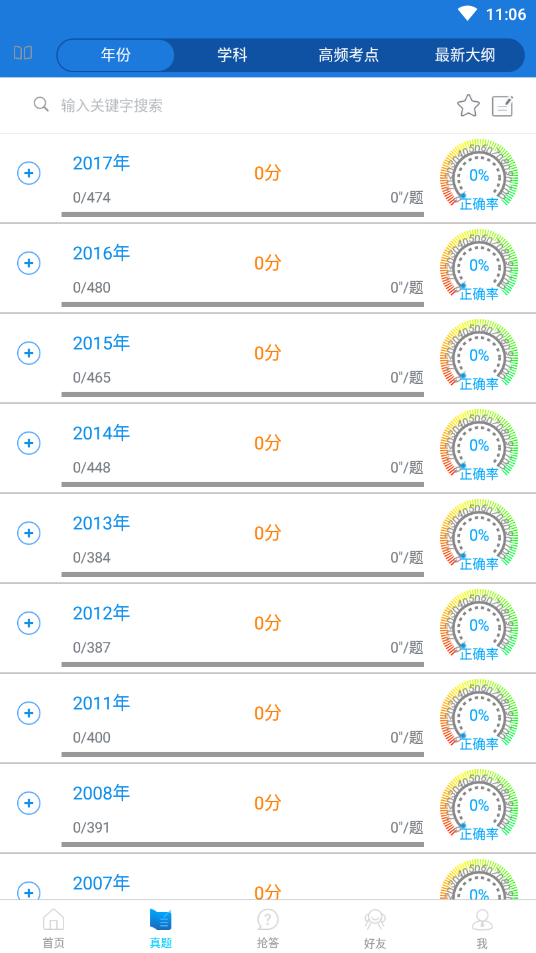Open the 我 profile tab
This screenshot has width=536, height=953.
[x=483, y=928]
